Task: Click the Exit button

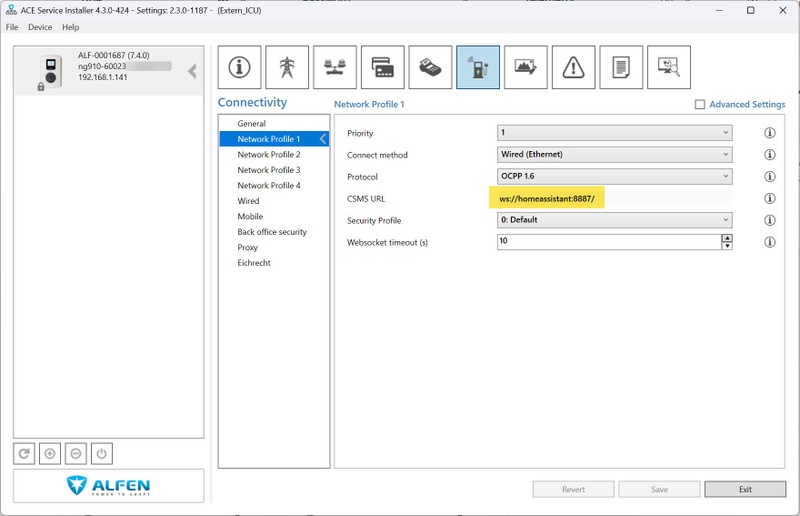Action: click(745, 489)
